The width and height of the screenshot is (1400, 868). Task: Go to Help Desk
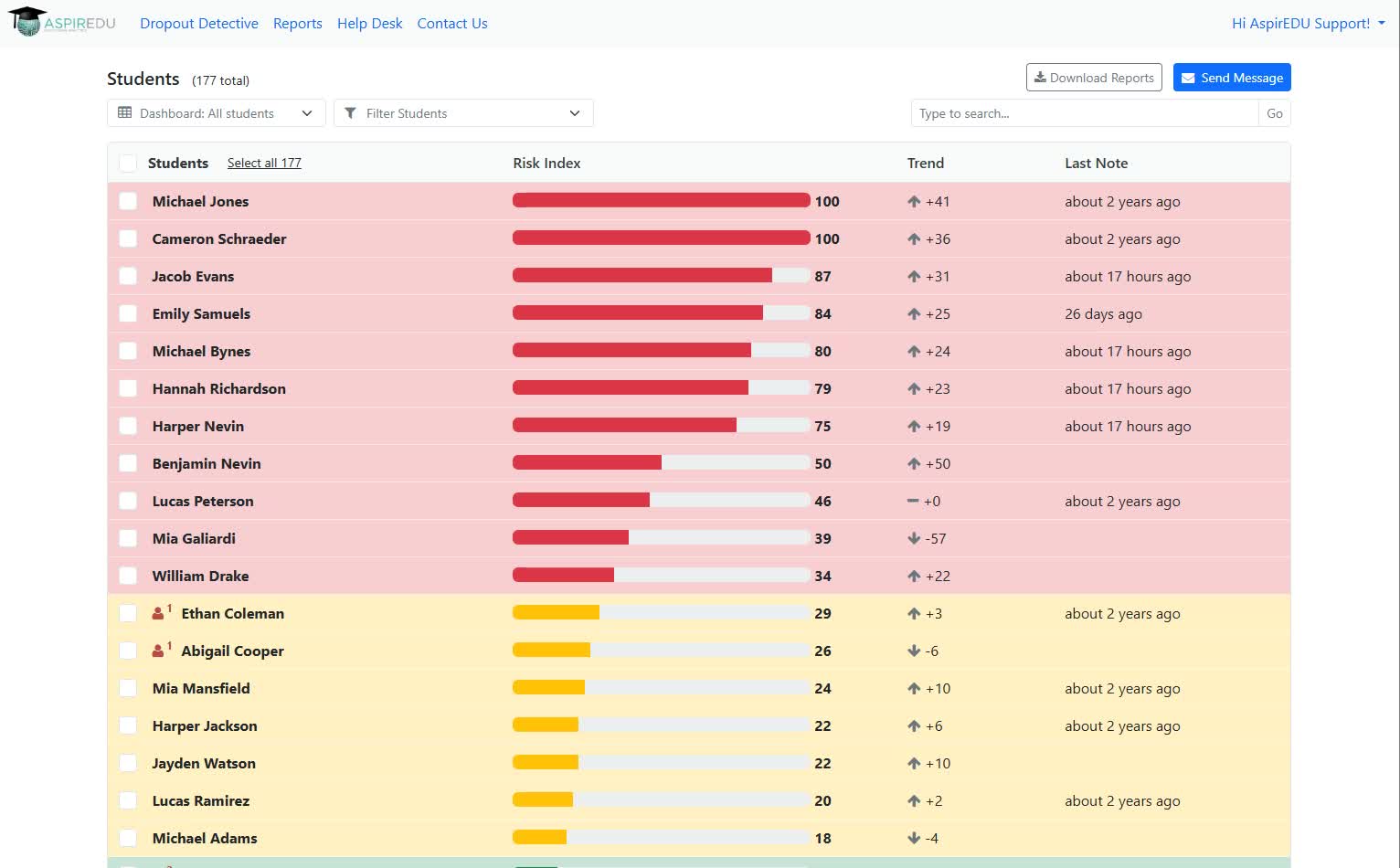tap(369, 23)
